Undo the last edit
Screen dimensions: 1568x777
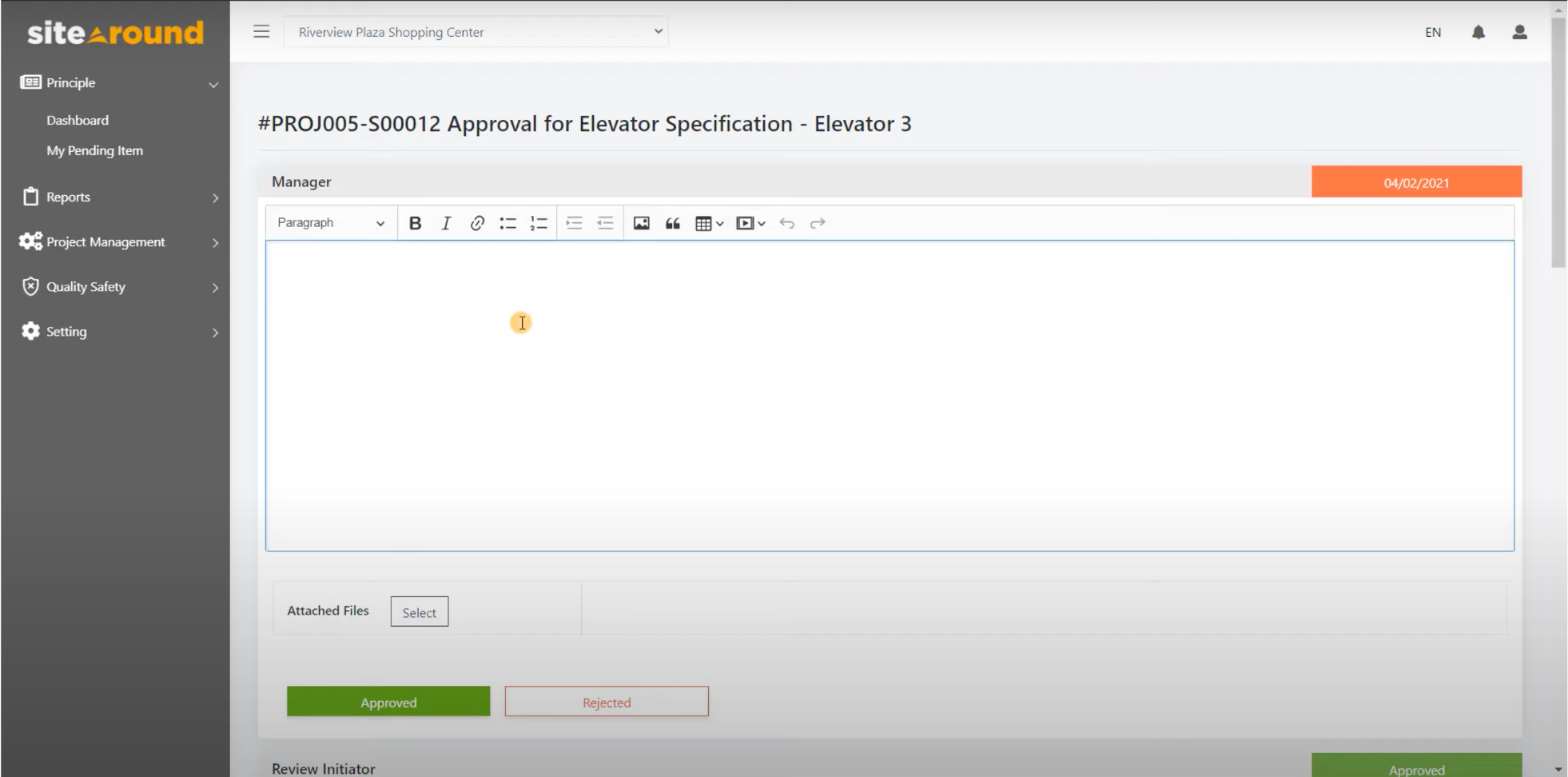pos(787,223)
